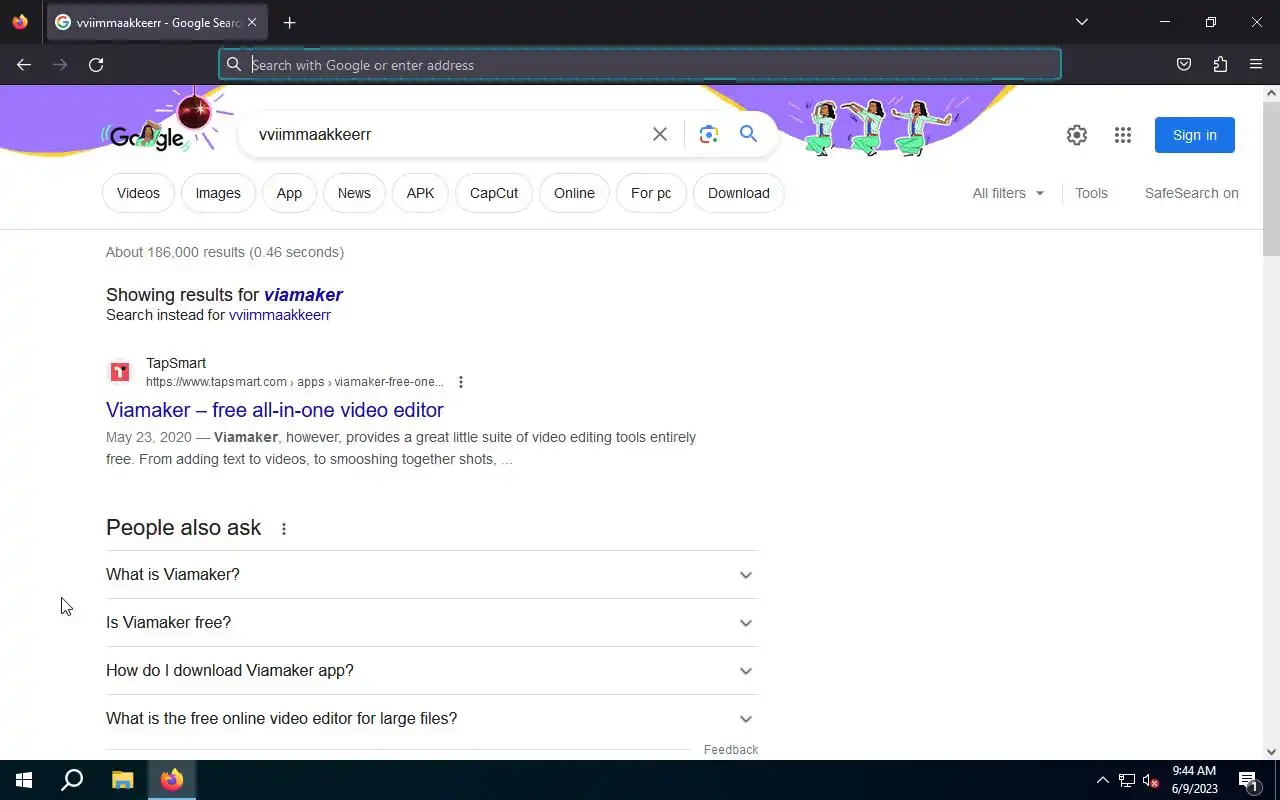Click the muted volume tray icon
The height and width of the screenshot is (800, 1280).
point(1151,780)
